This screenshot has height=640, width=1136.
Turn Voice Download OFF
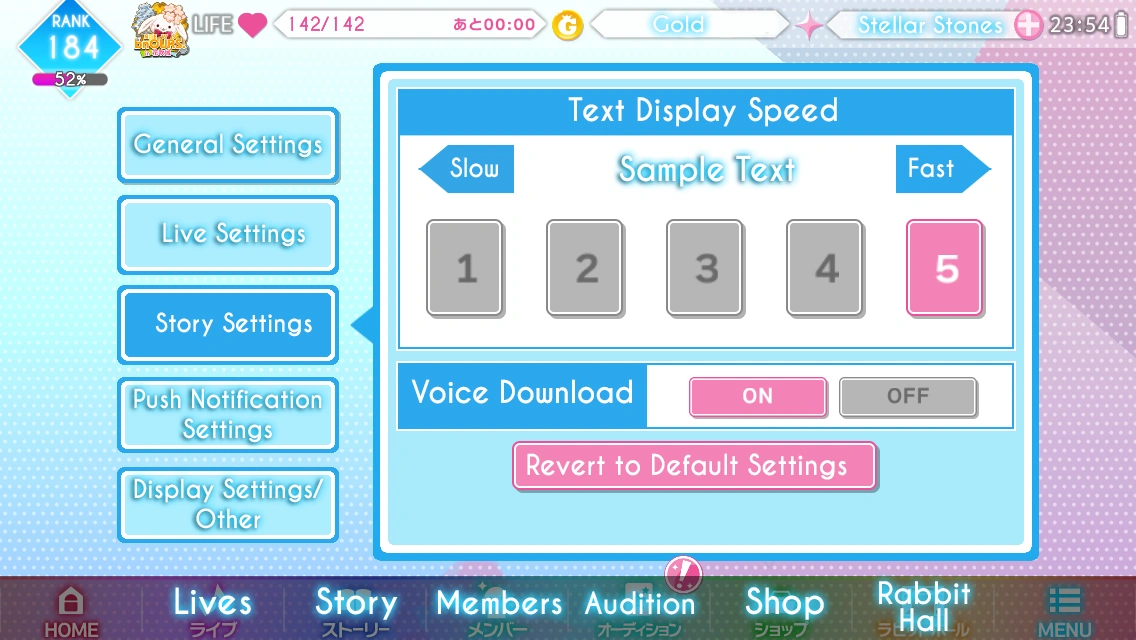point(908,396)
